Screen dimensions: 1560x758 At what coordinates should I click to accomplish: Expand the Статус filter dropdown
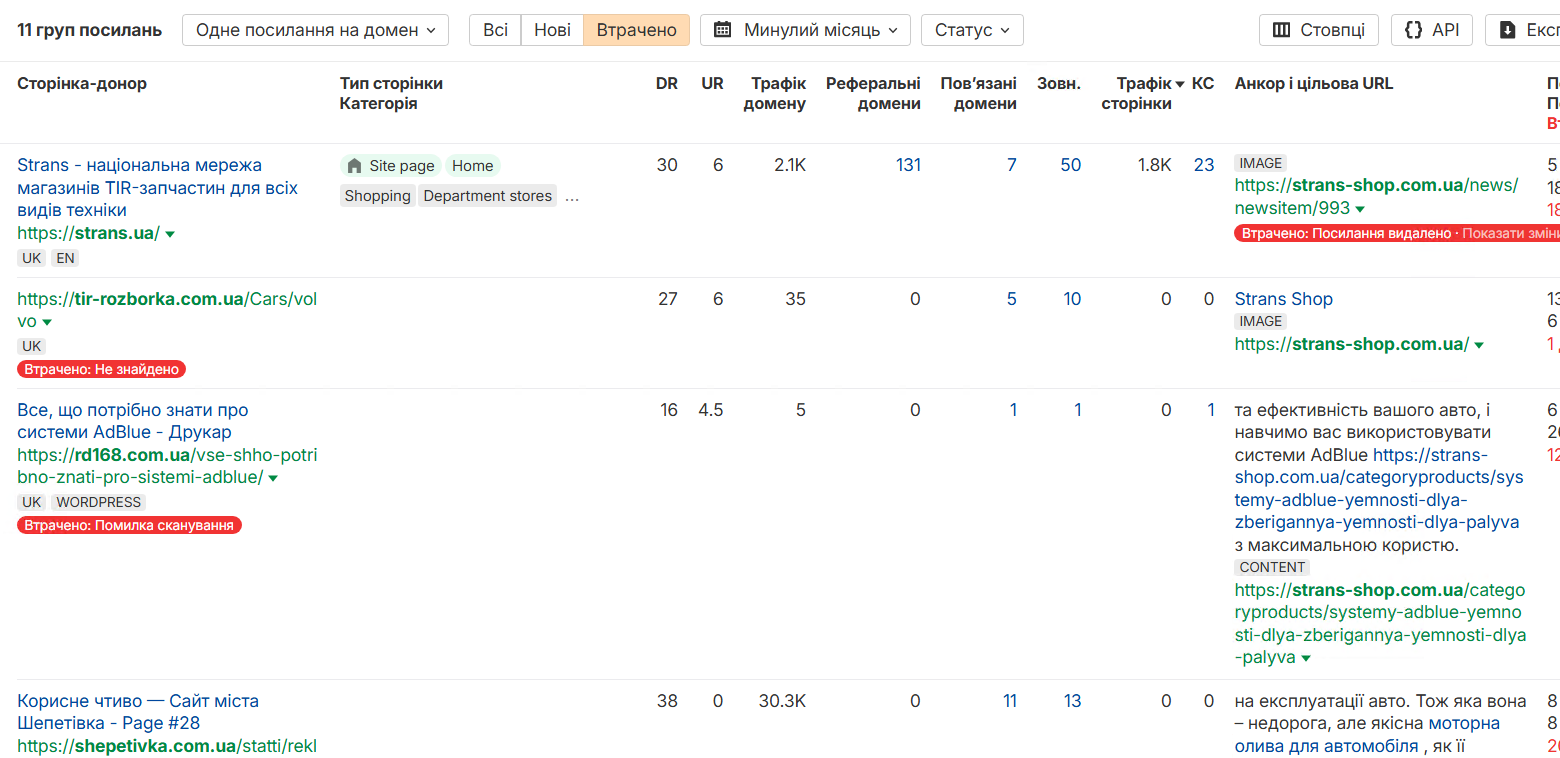click(972, 30)
